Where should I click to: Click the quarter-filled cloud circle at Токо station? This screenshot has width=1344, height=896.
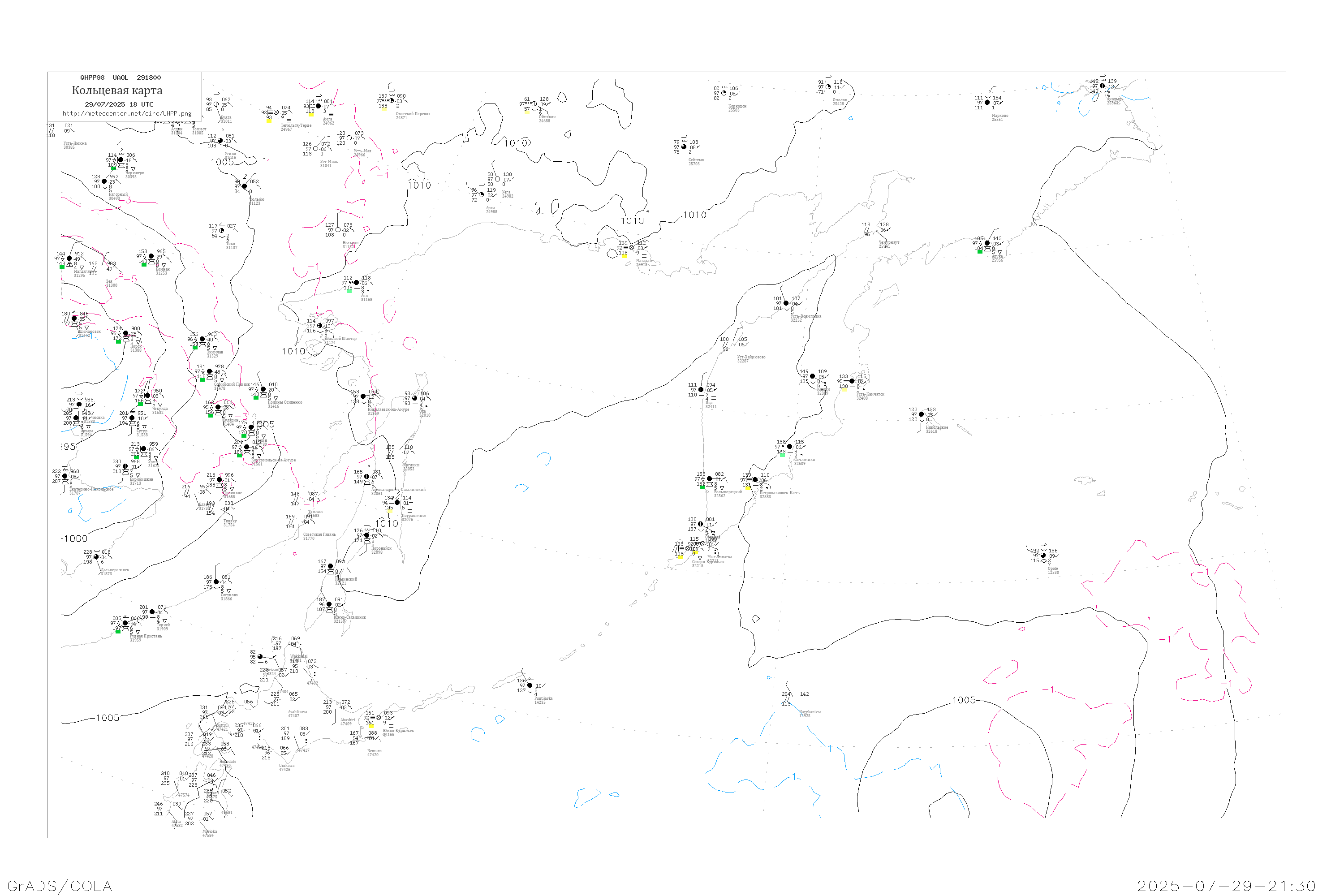222,231
